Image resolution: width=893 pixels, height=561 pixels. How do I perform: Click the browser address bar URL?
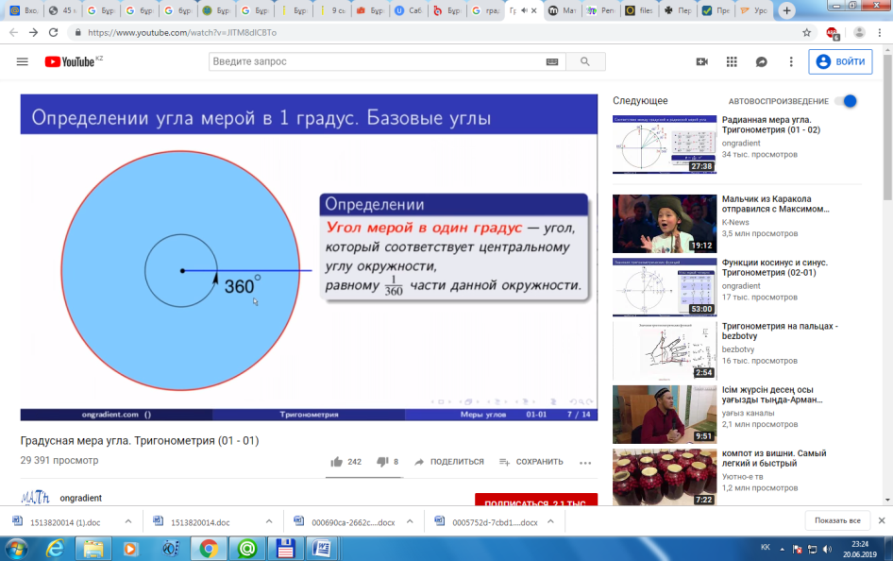tap(182, 32)
